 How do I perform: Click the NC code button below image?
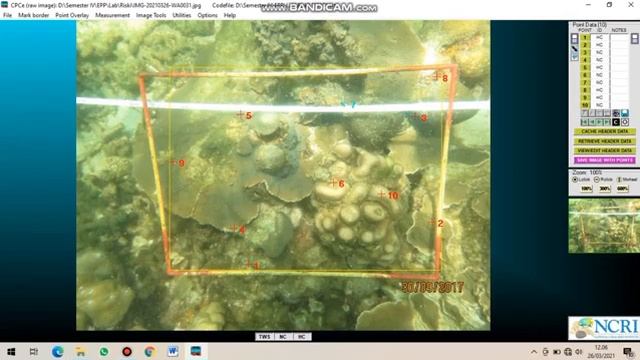pos(282,337)
